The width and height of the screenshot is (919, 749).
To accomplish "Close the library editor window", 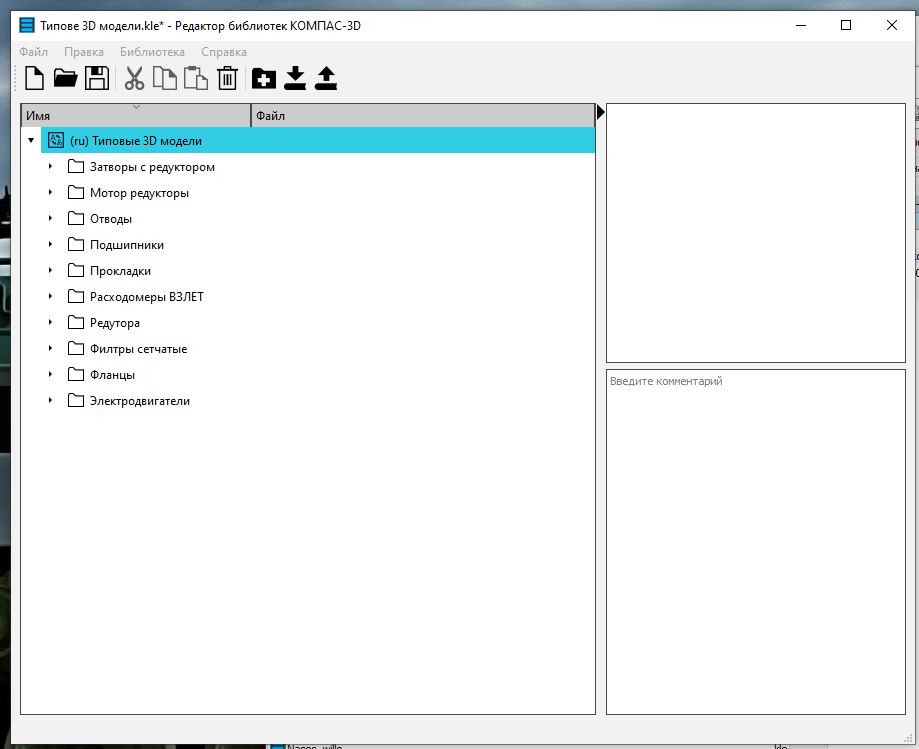I will click(x=891, y=25).
